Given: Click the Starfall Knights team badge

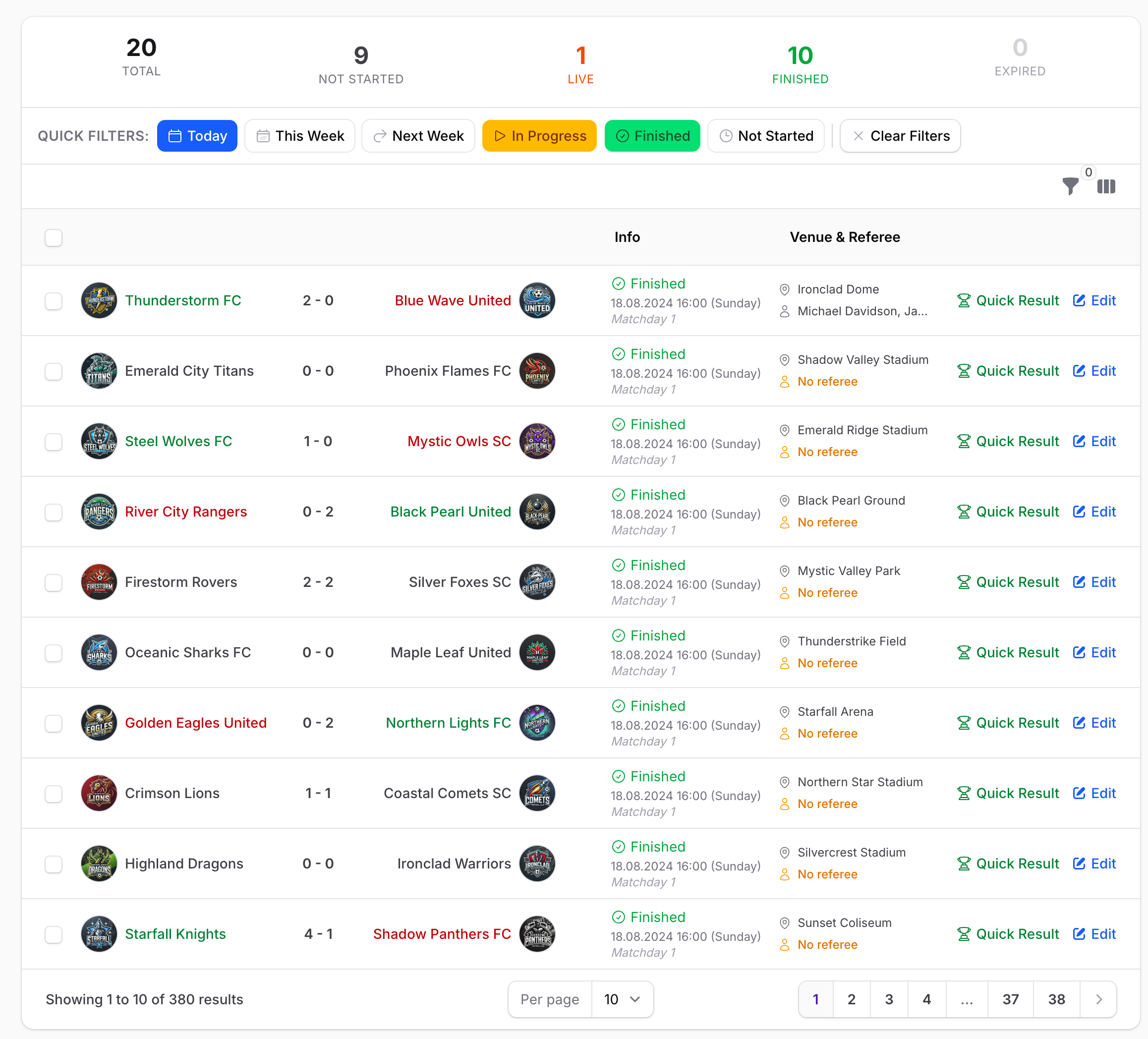Looking at the screenshot, I should click(99, 933).
